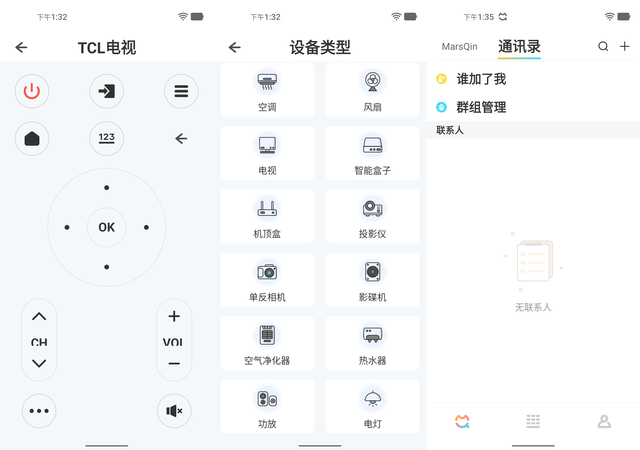Choose the 单反相机 camera device
The width and height of the screenshot is (640, 450).
[267, 280]
